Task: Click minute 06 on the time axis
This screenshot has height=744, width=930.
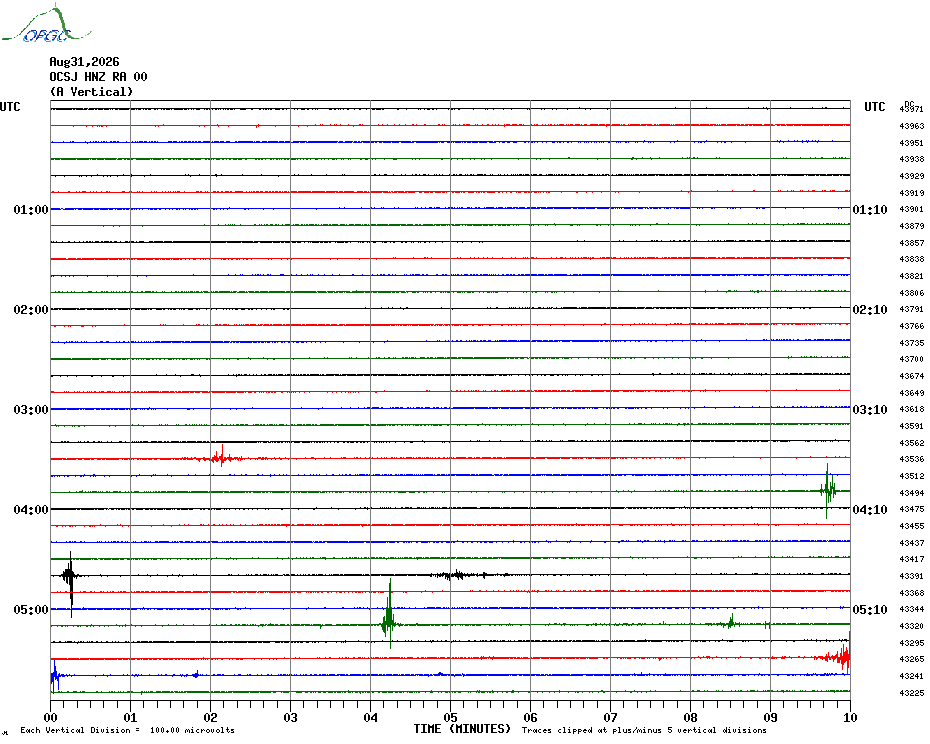Action: pos(531,717)
